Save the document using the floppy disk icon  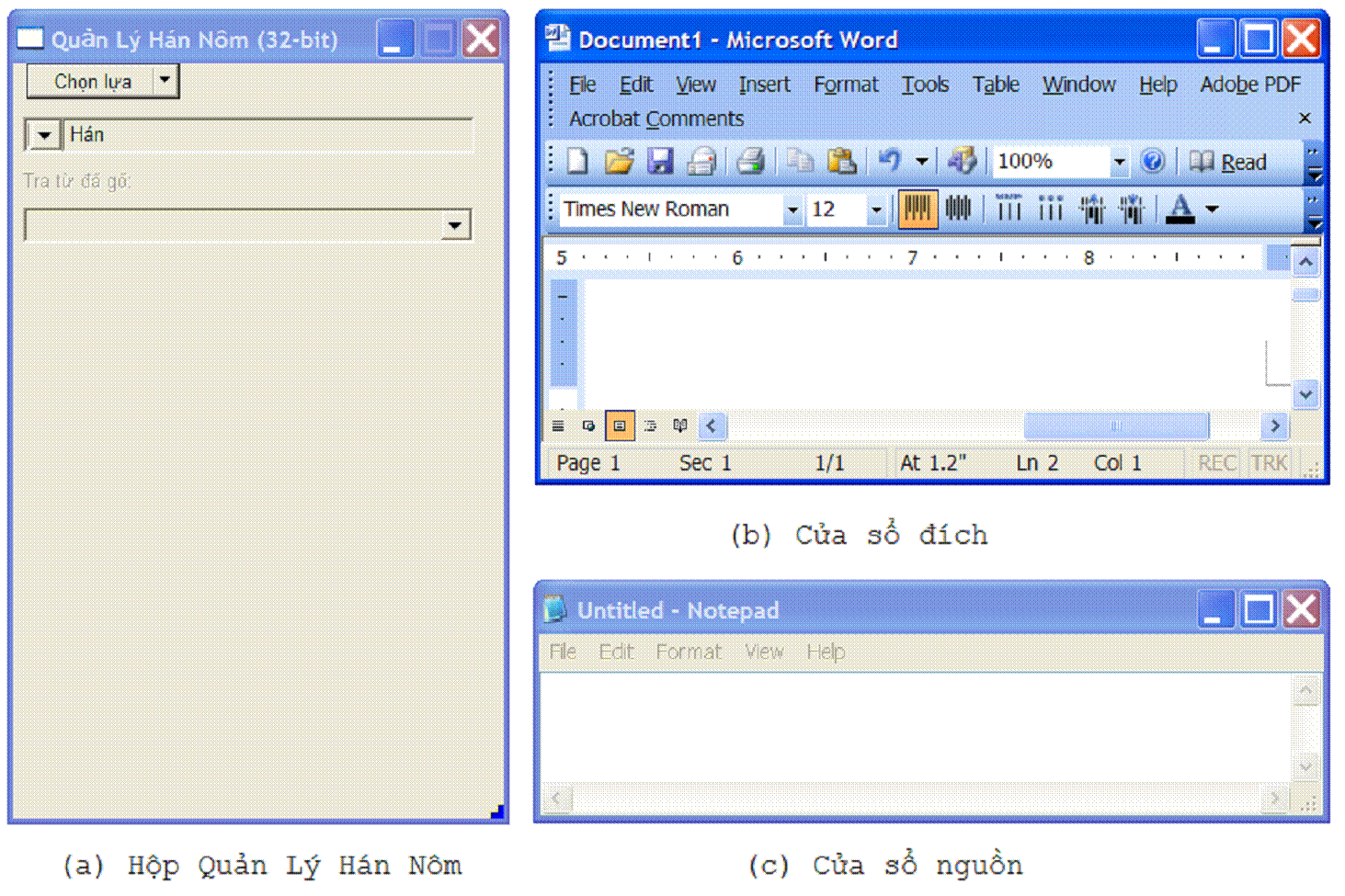(660, 162)
